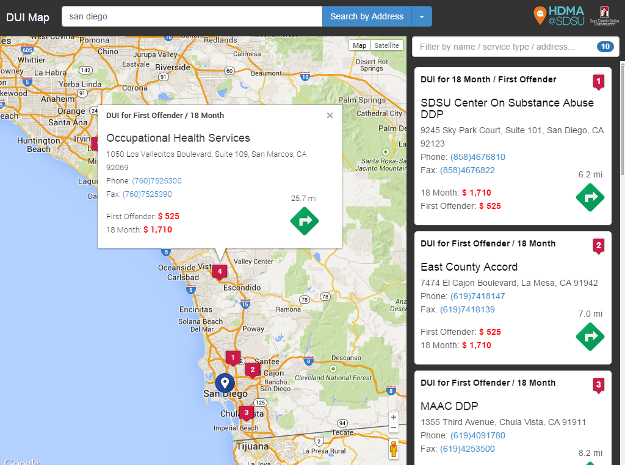Image resolution: width=625 pixels, height=465 pixels.
Task: Click red map marker number 2
Action: (253, 370)
